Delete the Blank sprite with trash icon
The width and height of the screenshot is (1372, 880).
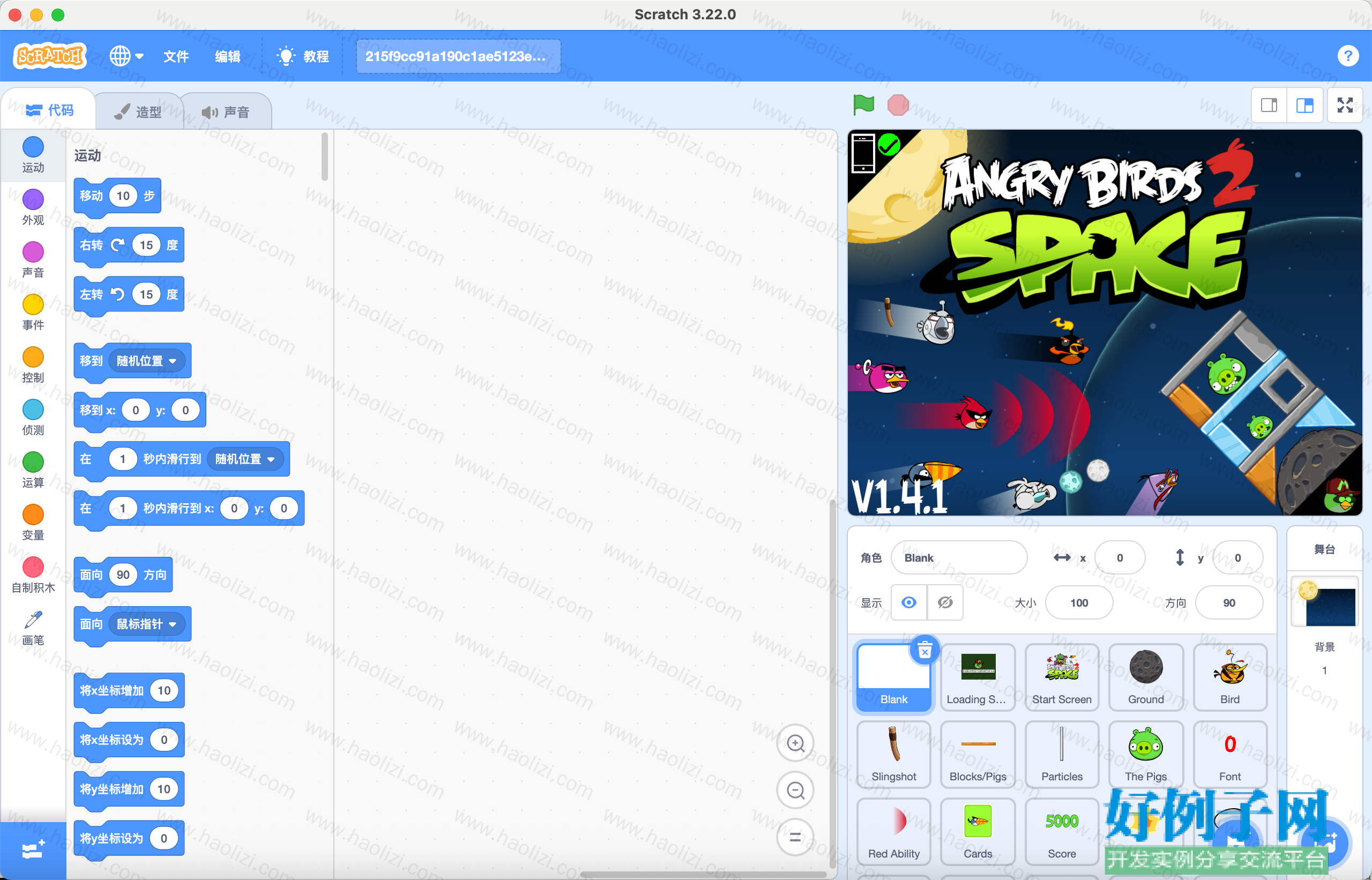tap(924, 650)
